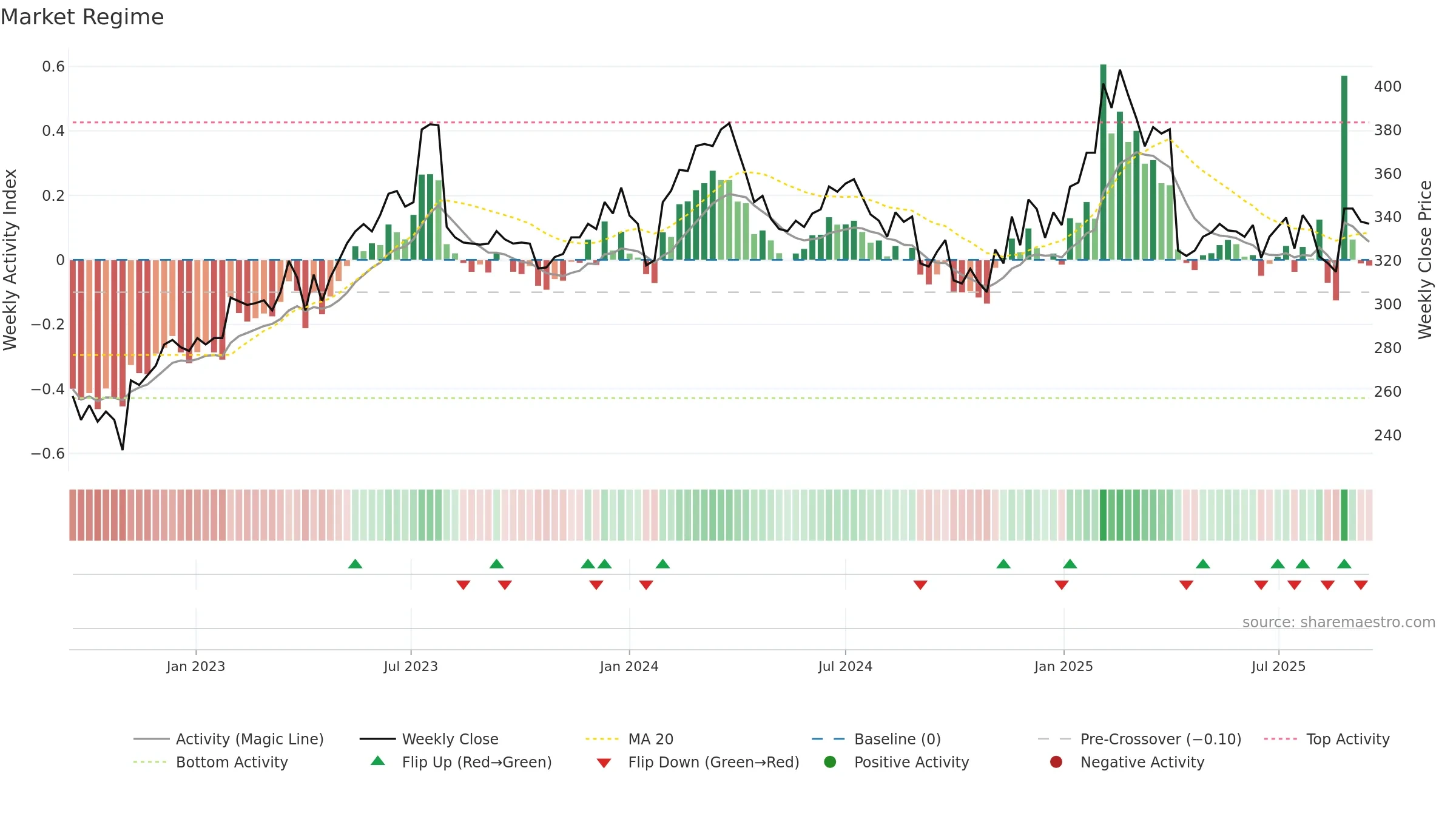Click the 300 price axis tick
The height and width of the screenshot is (819, 1456).
[1387, 305]
